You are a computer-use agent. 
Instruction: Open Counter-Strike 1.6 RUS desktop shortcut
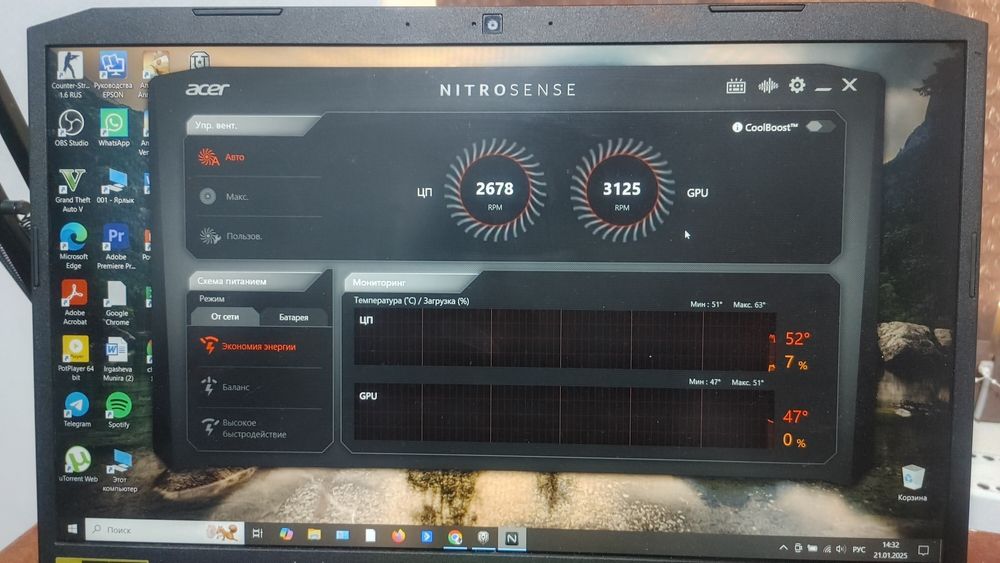tap(71, 75)
